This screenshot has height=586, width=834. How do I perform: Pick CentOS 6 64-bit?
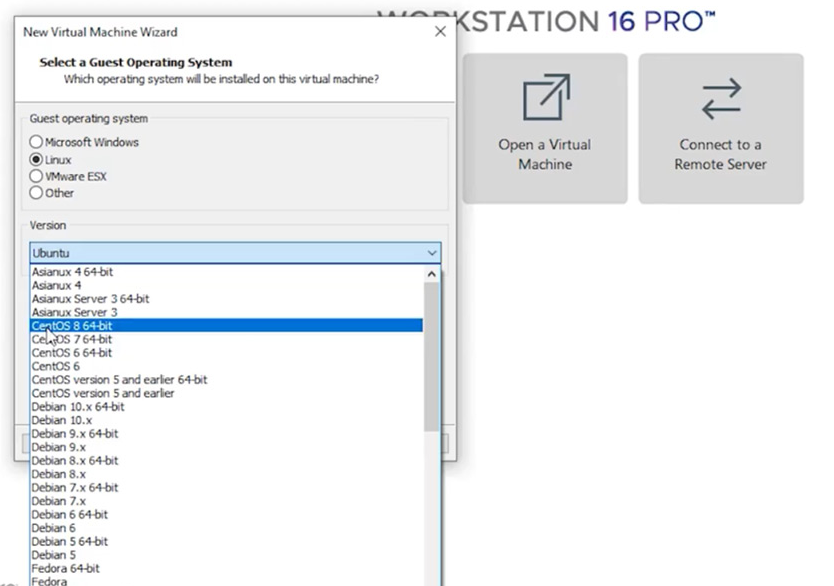pos(227,353)
